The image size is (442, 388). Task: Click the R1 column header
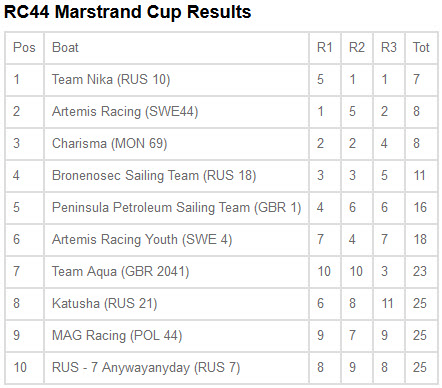click(x=325, y=48)
